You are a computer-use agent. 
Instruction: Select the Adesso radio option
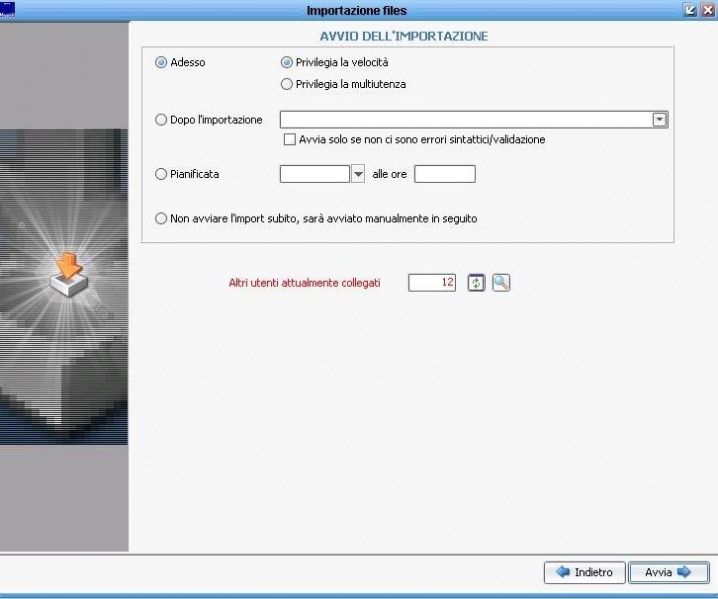coord(161,62)
